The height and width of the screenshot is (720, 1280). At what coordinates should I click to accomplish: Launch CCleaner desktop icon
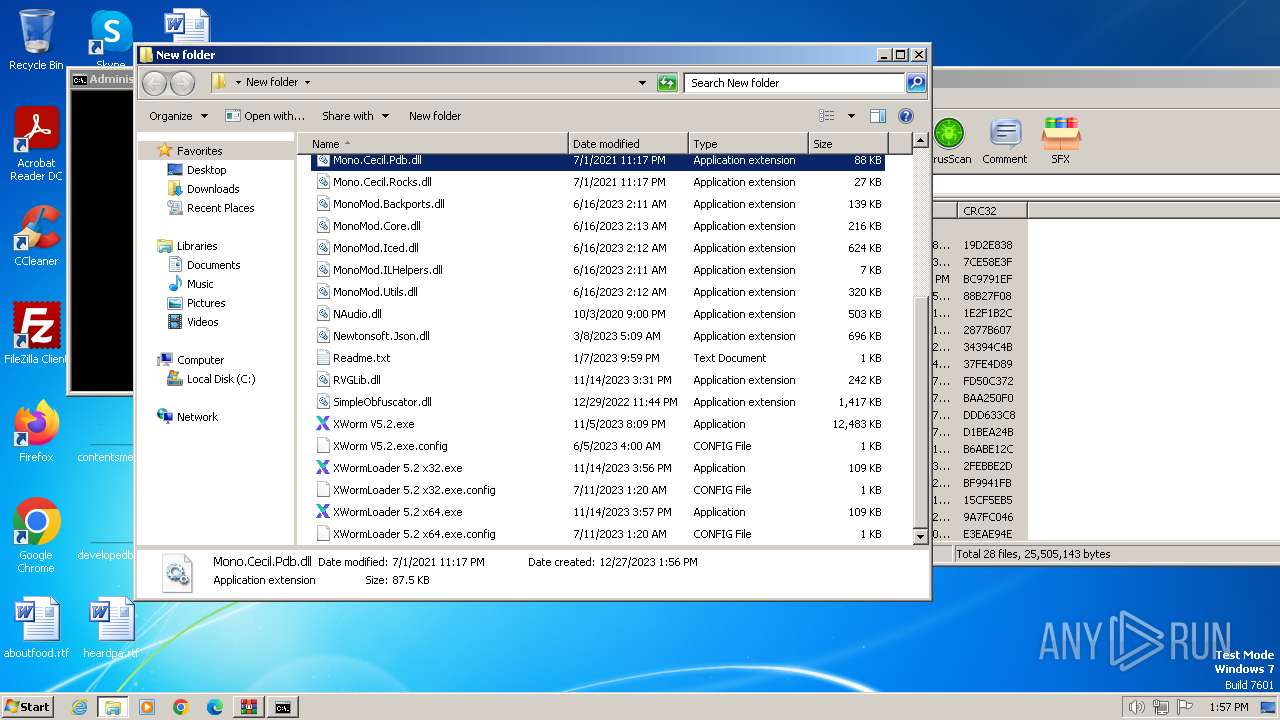[36, 236]
